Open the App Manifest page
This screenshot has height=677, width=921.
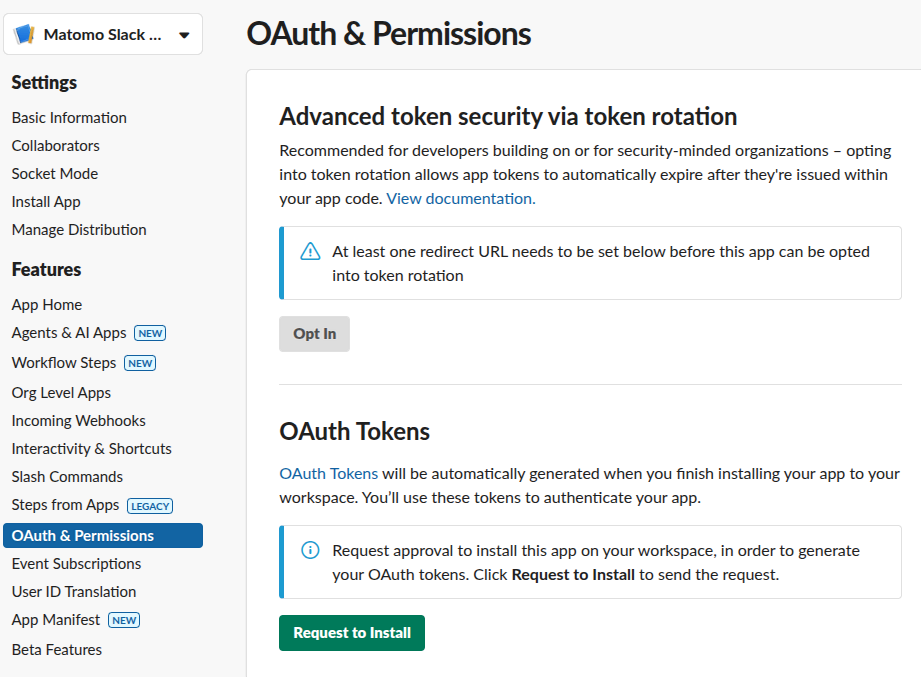(56, 620)
